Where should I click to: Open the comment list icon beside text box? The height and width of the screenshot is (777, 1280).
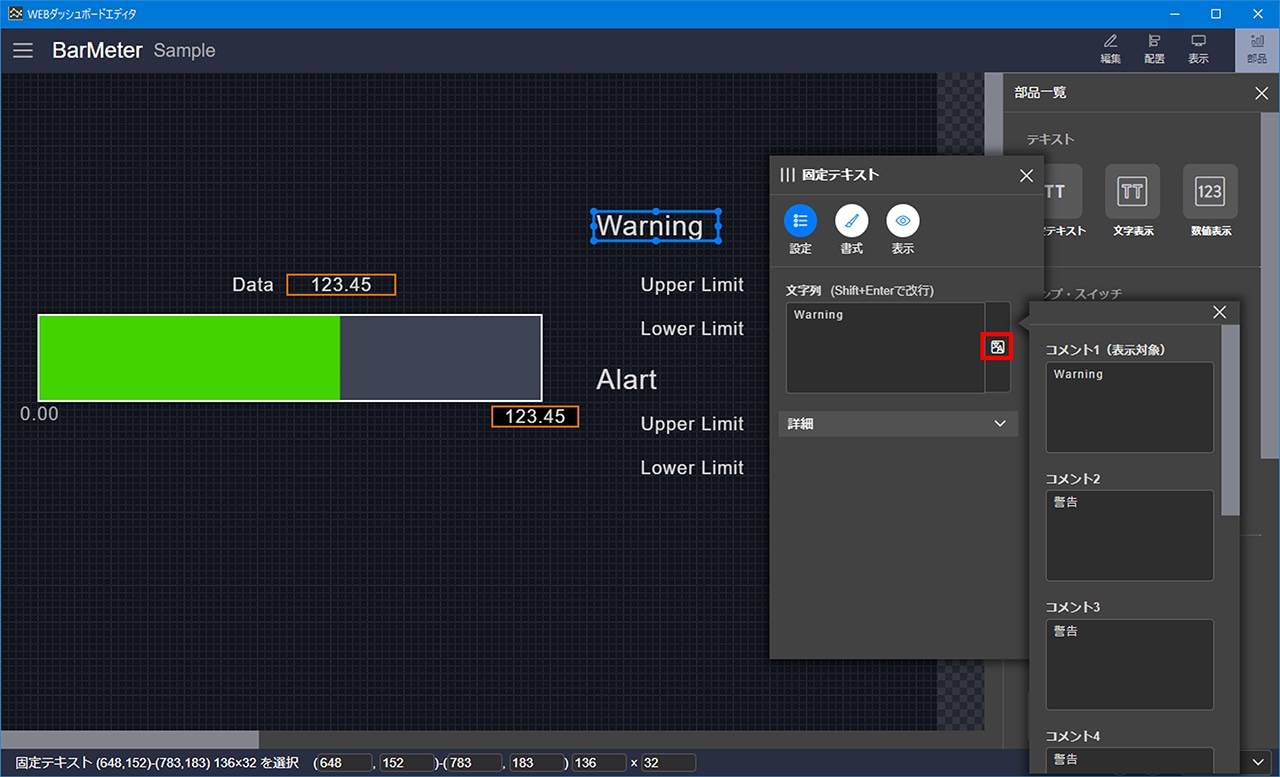tap(997, 347)
